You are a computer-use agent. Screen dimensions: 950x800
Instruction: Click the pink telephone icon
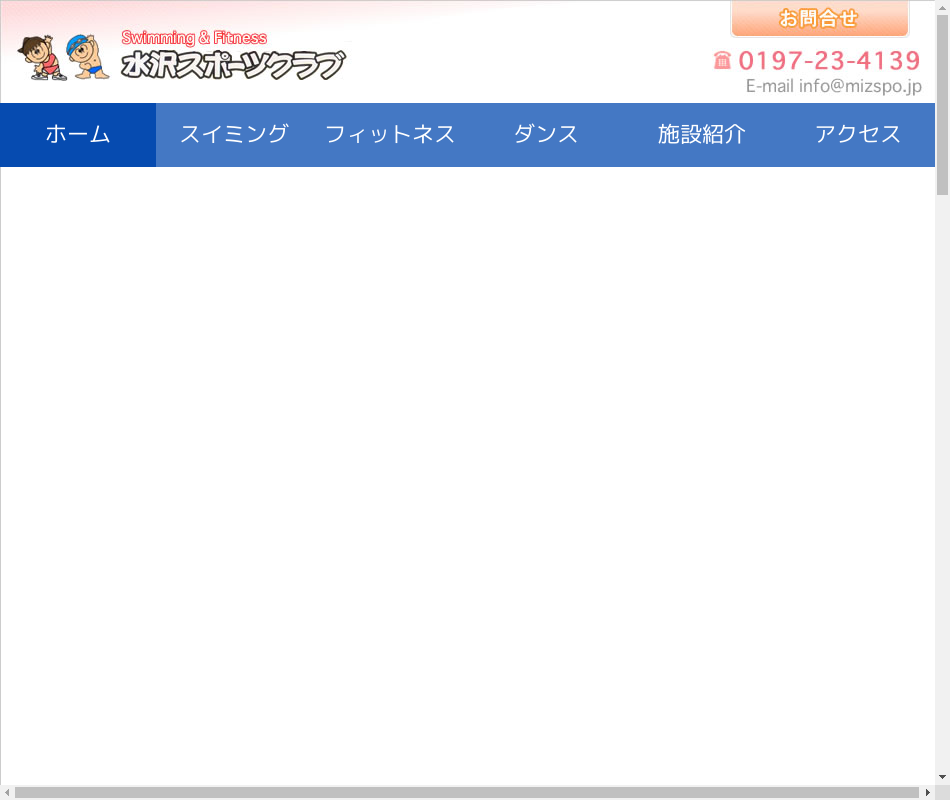tap(722, 61)
